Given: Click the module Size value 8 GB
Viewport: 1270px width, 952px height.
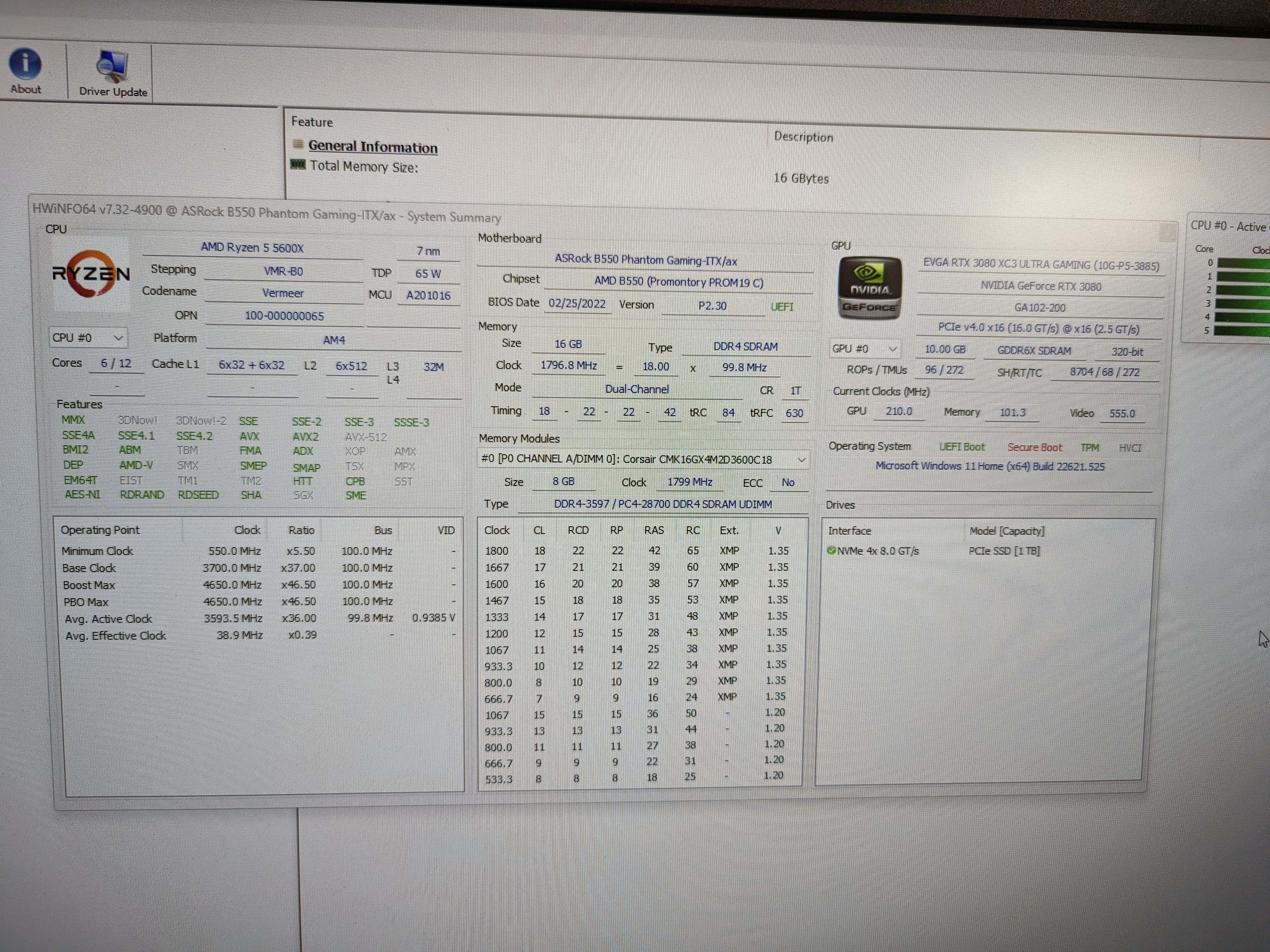Looking at the screenshot, I should (x=564, y=482).
